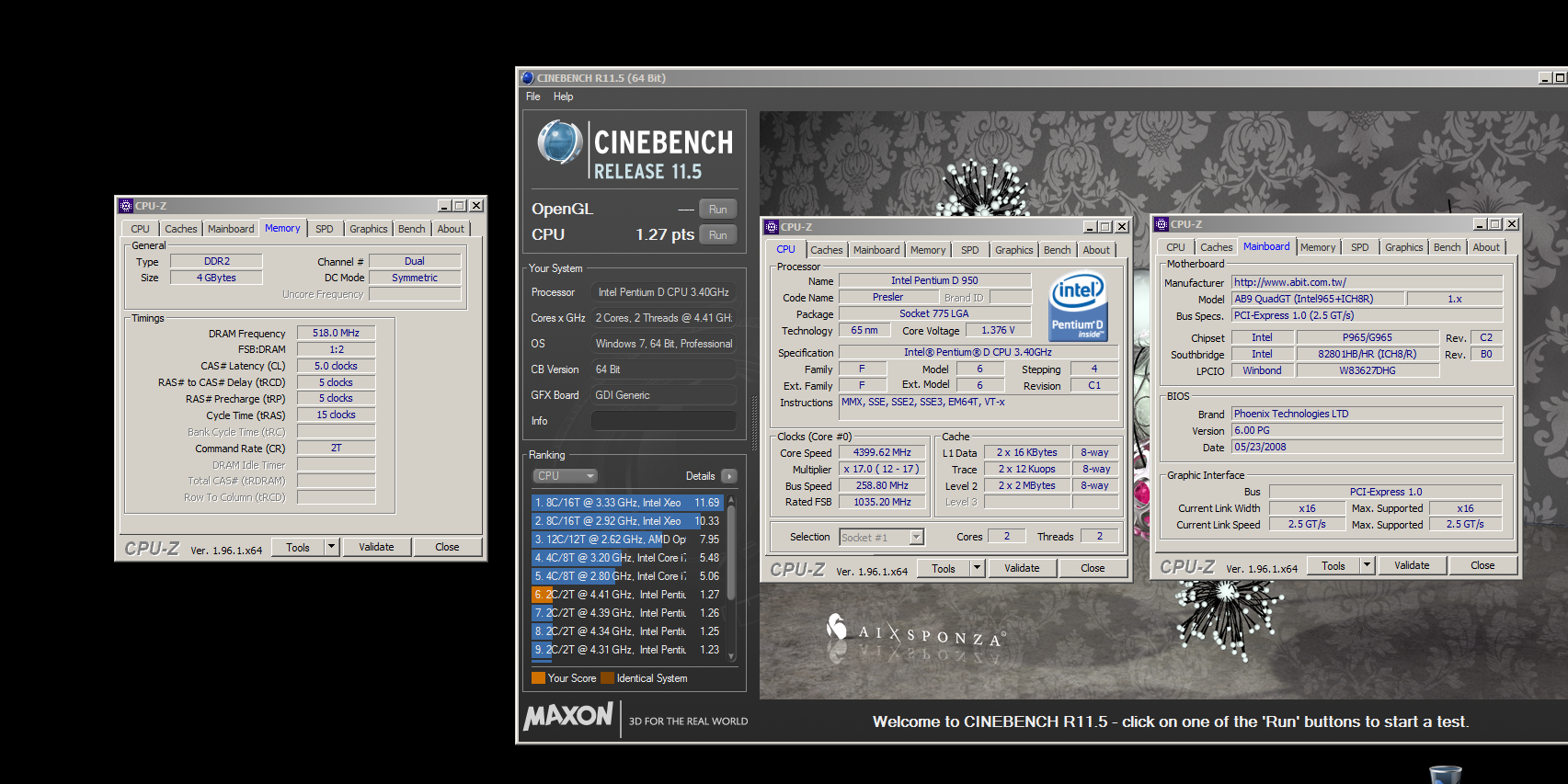Click the MAXON logo in Cinebench
This screenshot has width=1568, height=784.
pos(568,717)
